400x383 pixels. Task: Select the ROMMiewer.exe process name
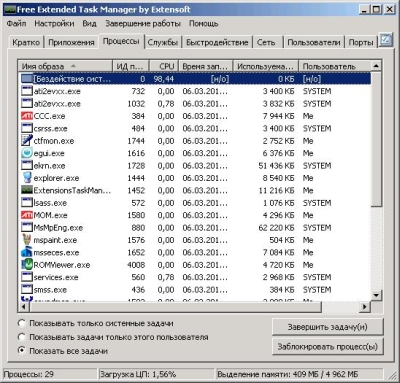(x=62, y=265)
